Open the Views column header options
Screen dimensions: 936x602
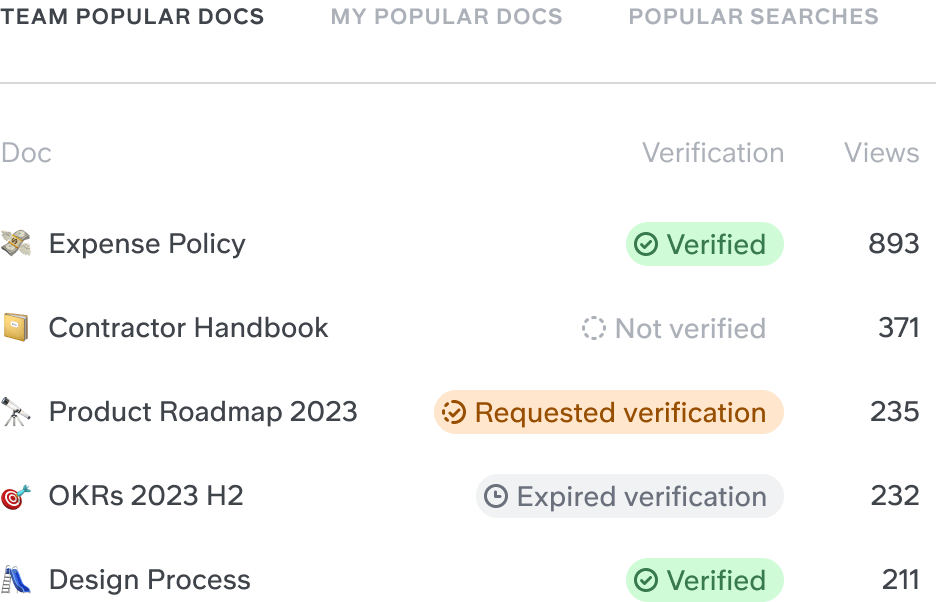[881, 153]
